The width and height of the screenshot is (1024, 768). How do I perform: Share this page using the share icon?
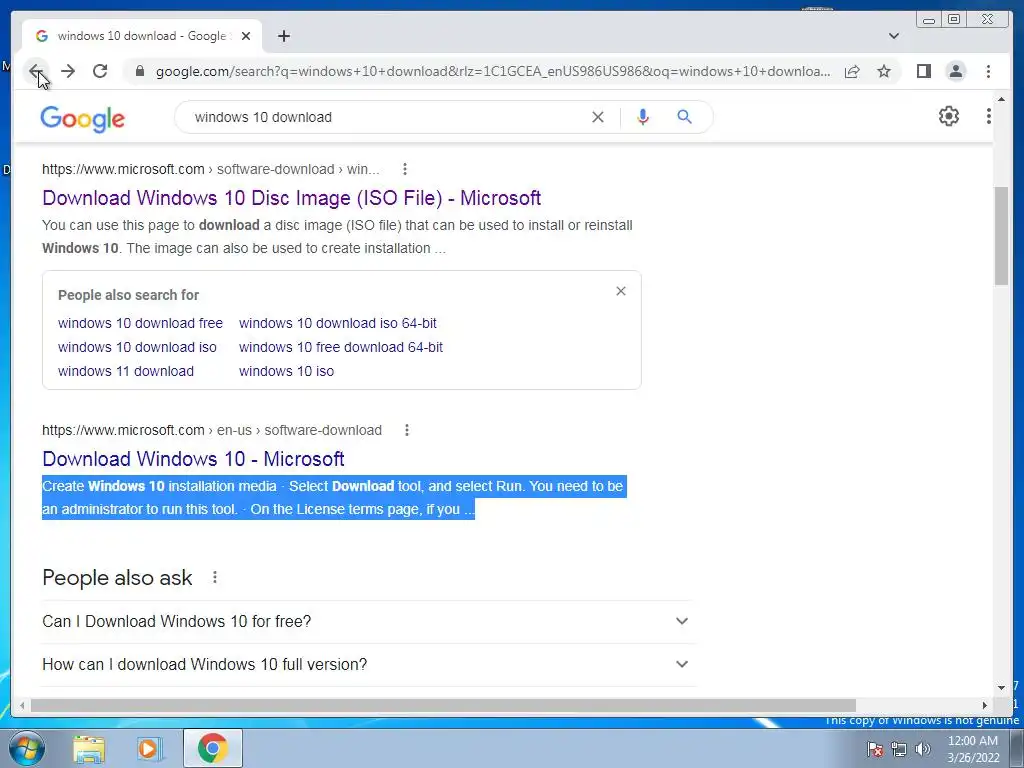852,71
